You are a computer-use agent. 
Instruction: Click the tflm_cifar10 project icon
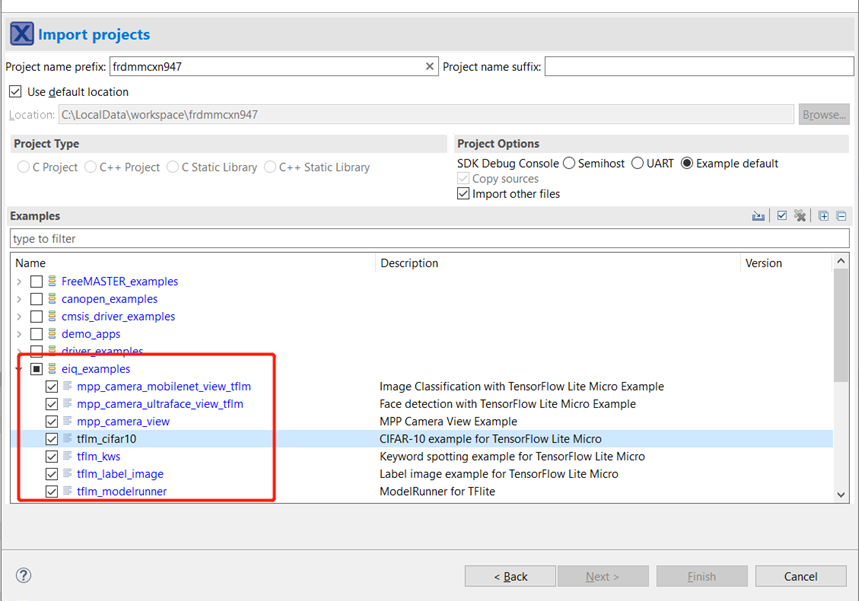click(x=67, y=438)
